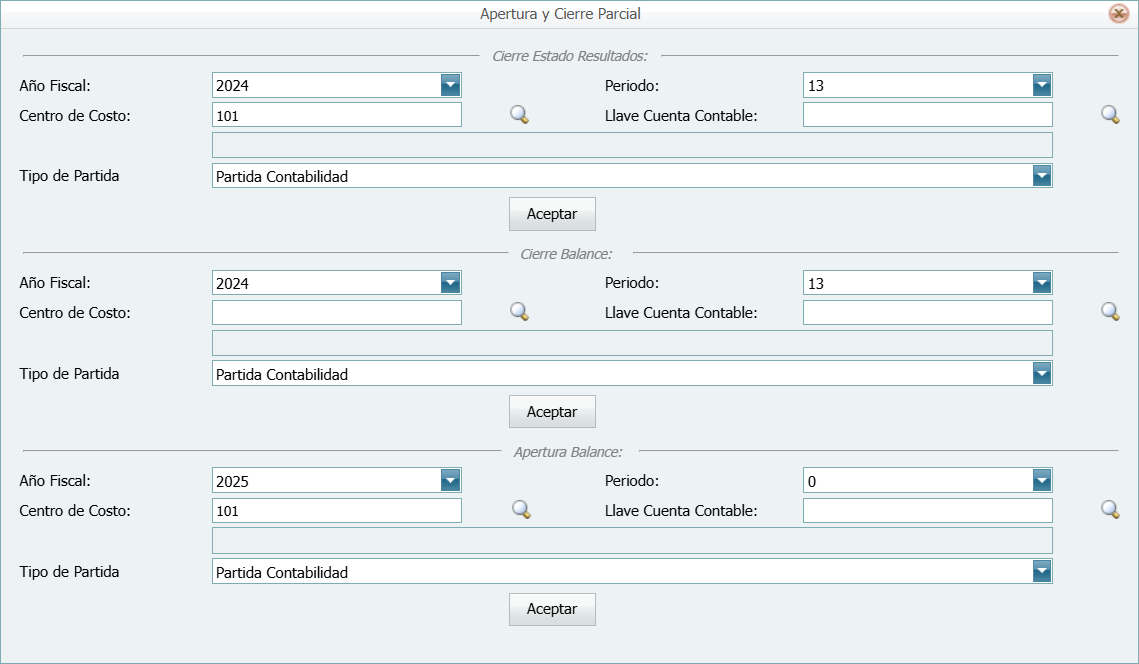This screenshot has width=1139, height=664.
Task: Open Tipo de Partida dropdown in Cierre Estado Resultados
Action: pyautogui.click(x=1043, y=175)
